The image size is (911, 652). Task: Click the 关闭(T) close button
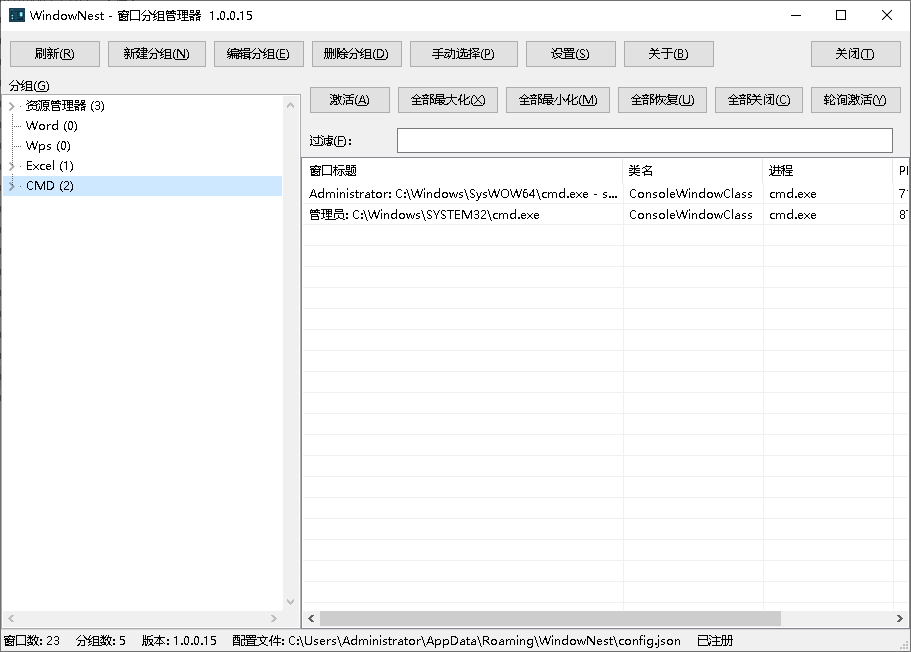(856, 54)
